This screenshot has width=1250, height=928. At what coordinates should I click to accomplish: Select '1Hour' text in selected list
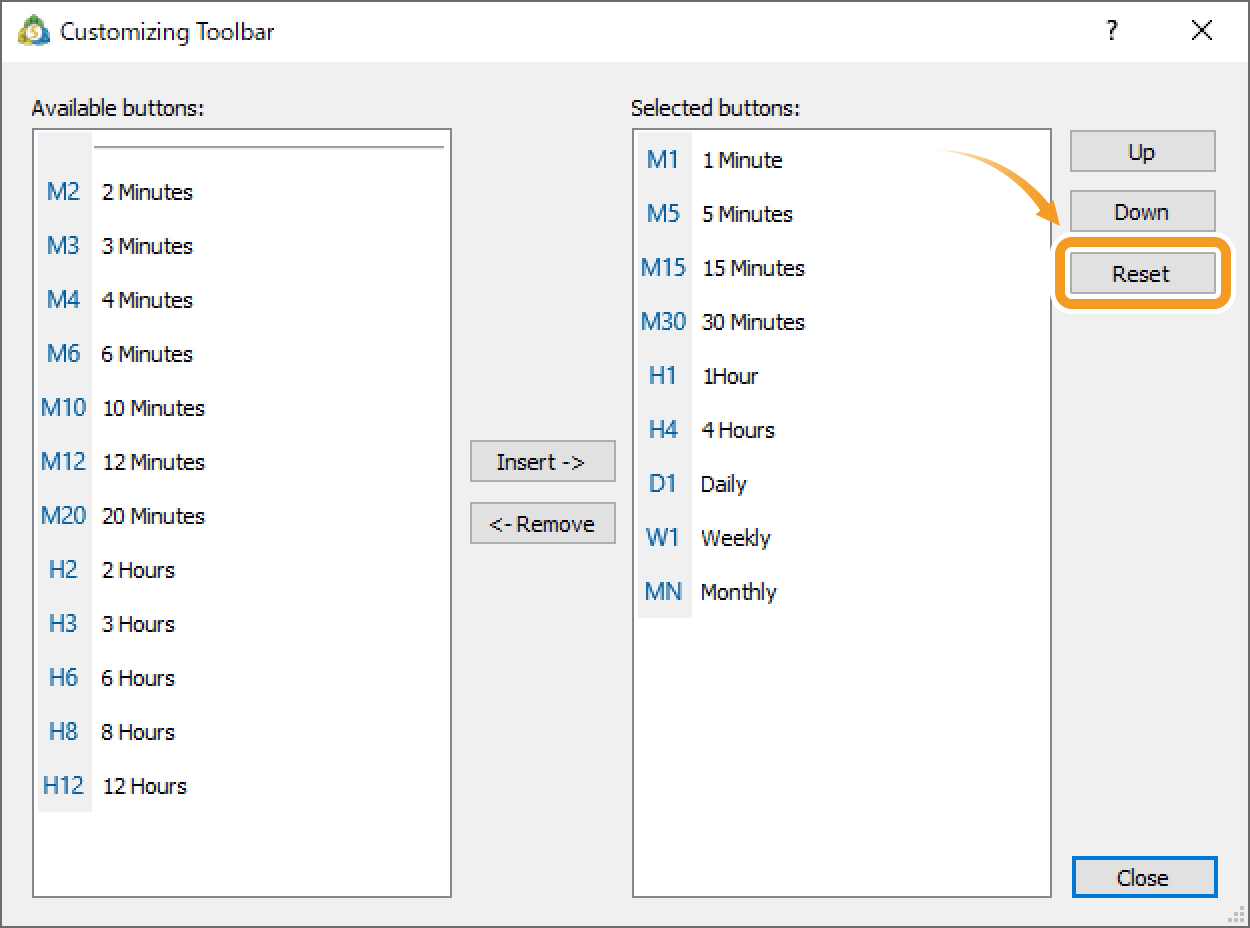pos(730,376)
